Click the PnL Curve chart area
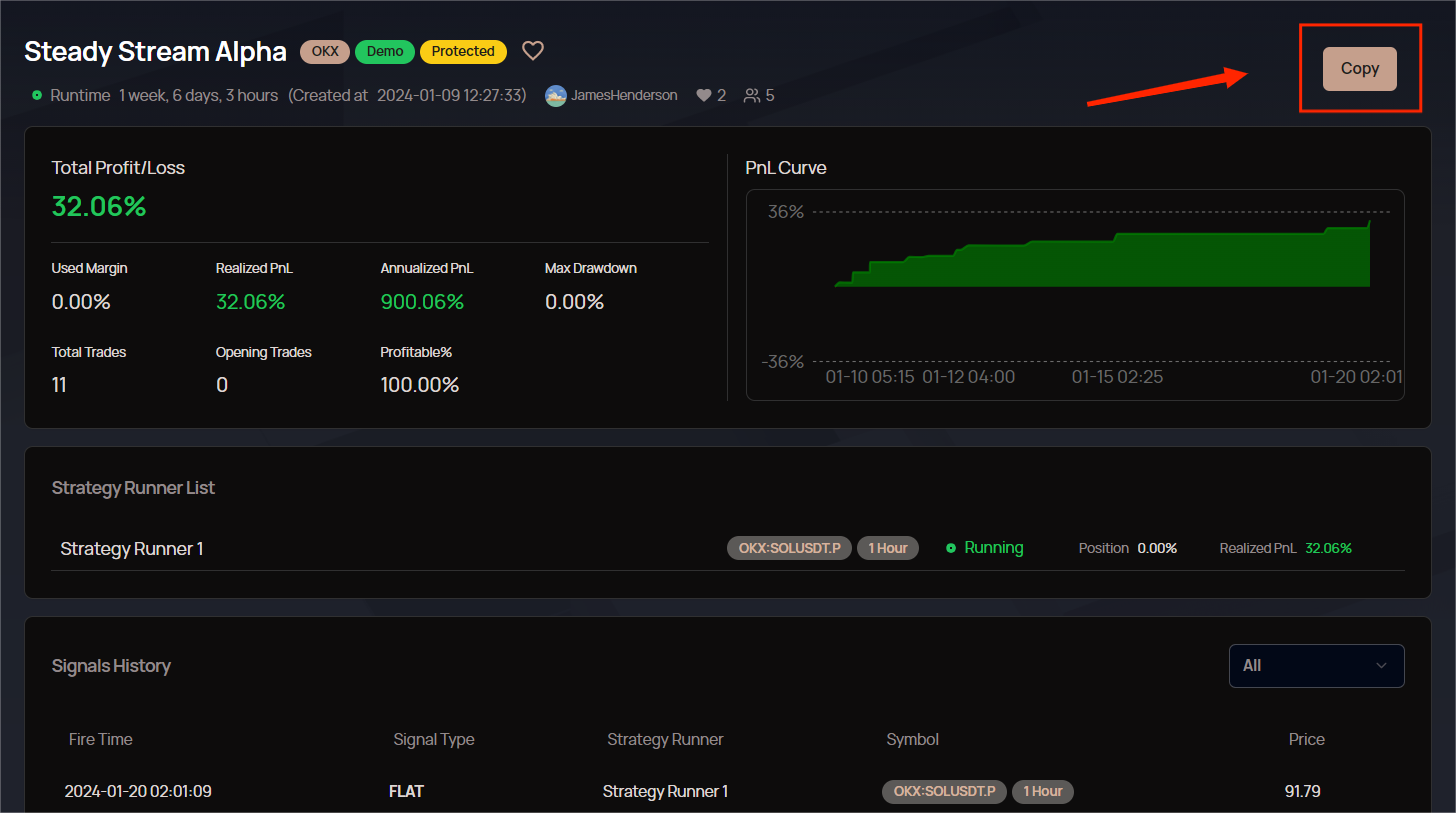 coord(1075,295)
